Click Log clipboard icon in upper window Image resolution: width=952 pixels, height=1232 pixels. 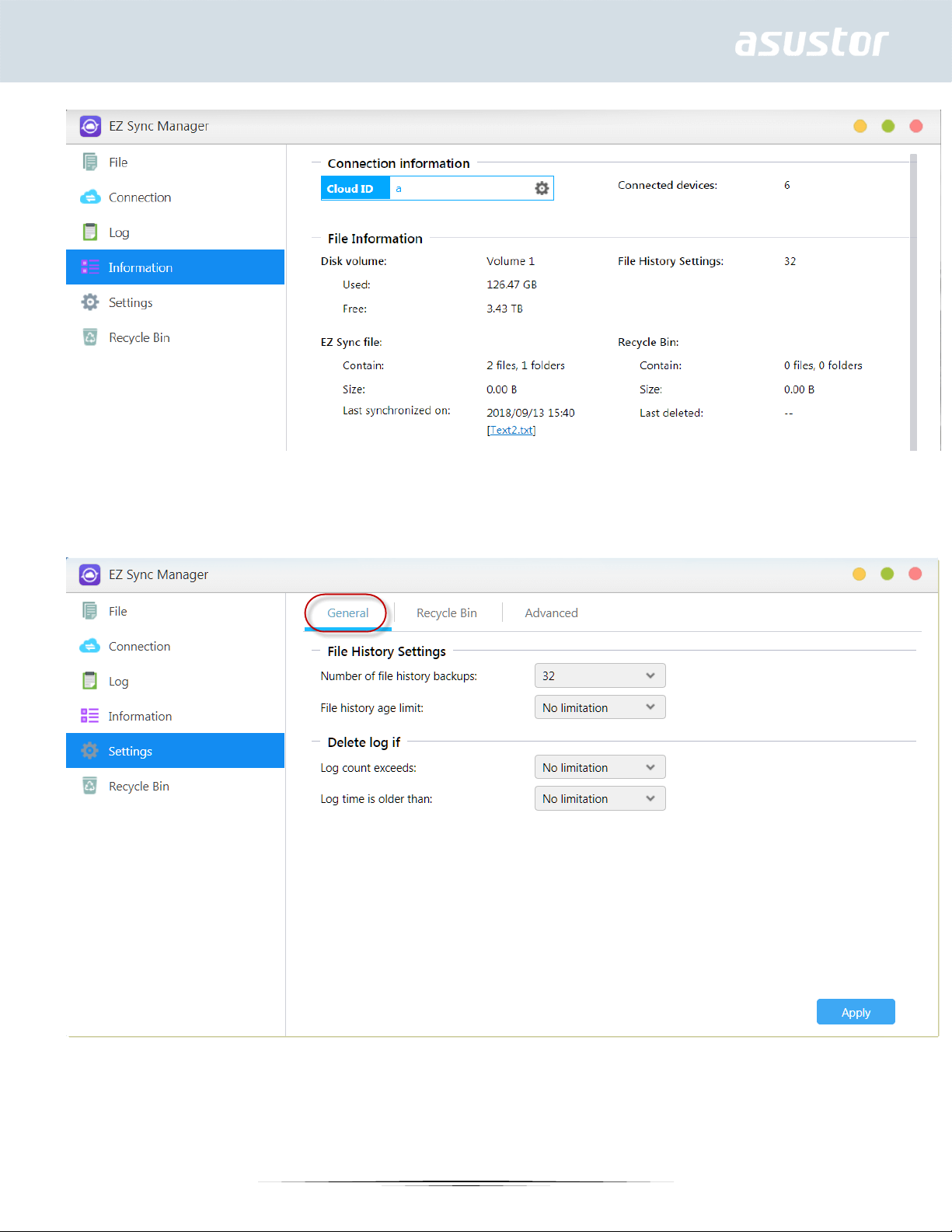pyautogui.click(x=90, y=232)
